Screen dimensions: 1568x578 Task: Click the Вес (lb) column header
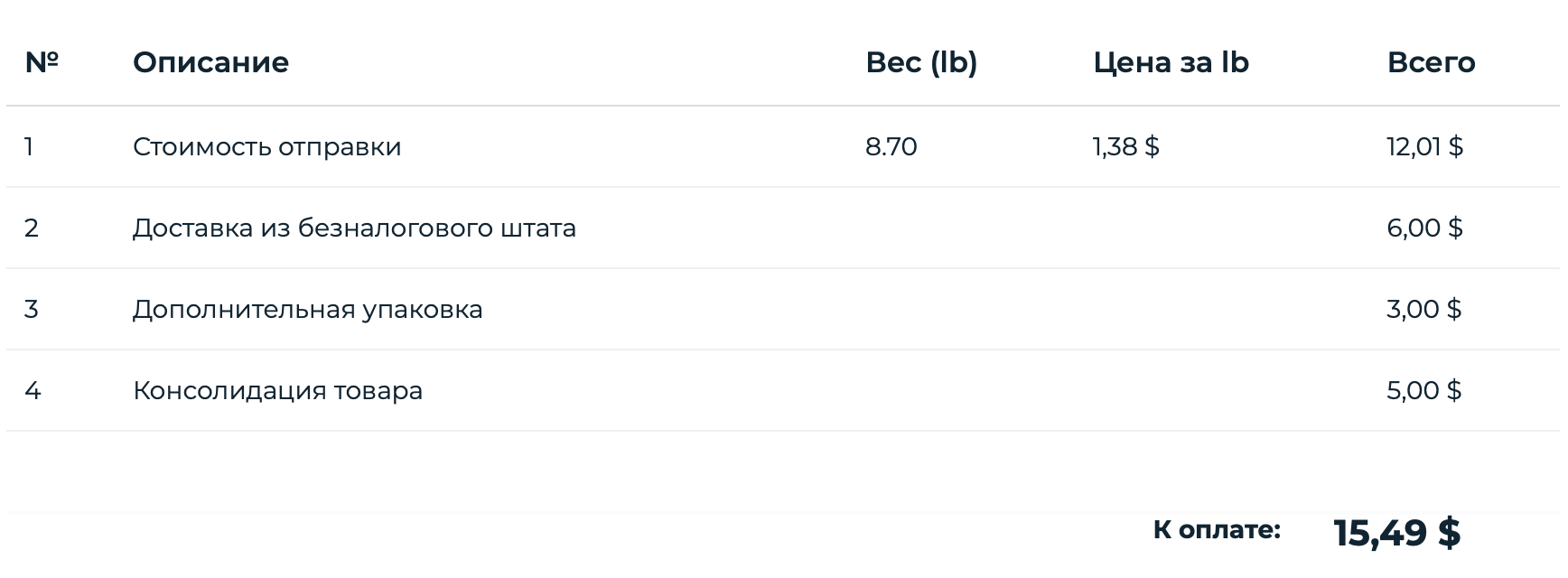coord(921,62)
